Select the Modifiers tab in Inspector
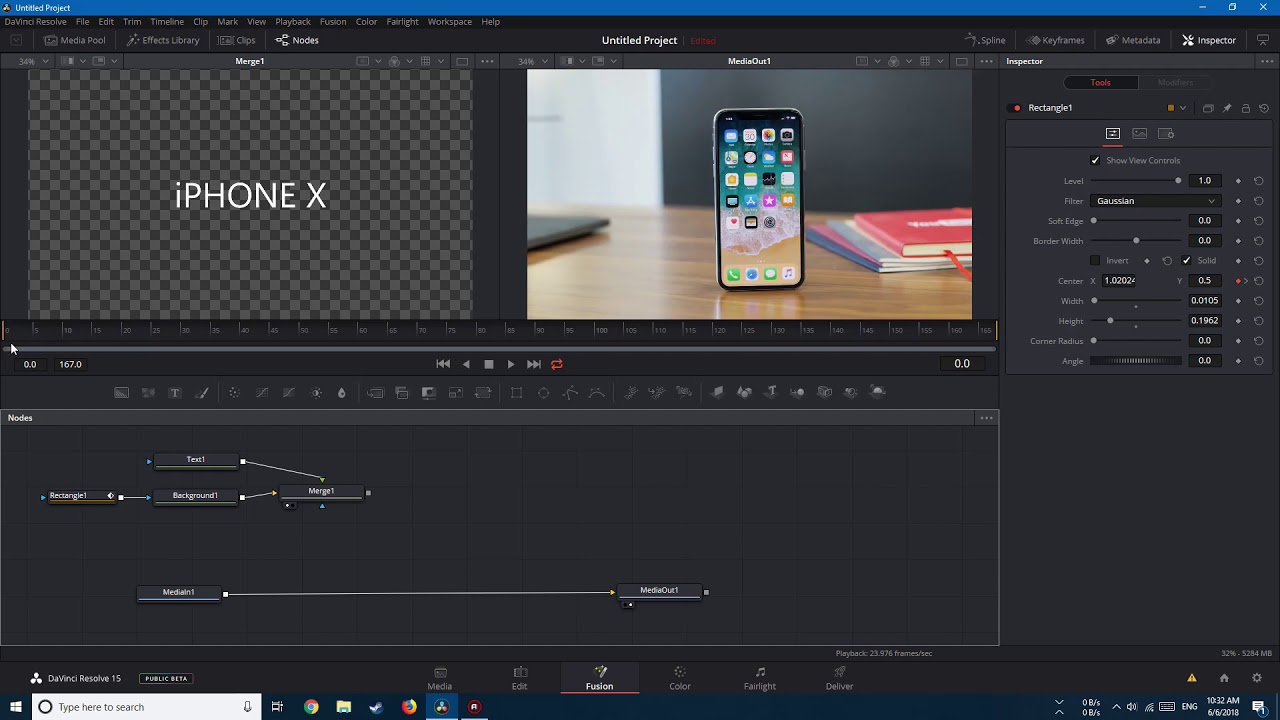 point(1175,82)
